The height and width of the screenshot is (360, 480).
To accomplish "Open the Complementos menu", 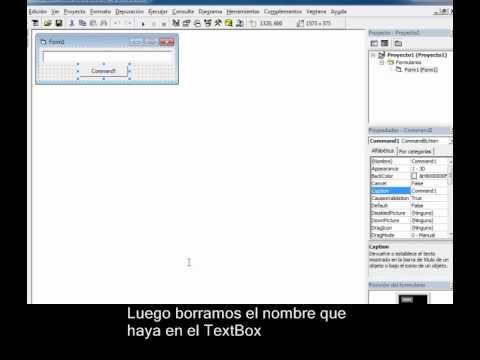I will [283, 12].
